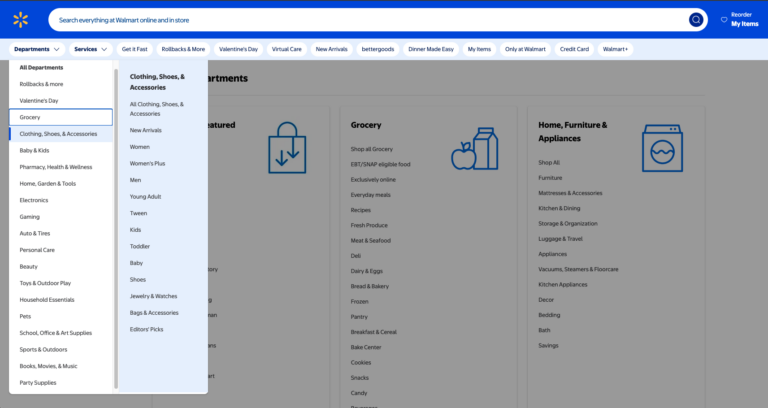Screen dimensions: 768x408
Task: Open Dinner Made Easy pill
Action: point(431,49)
